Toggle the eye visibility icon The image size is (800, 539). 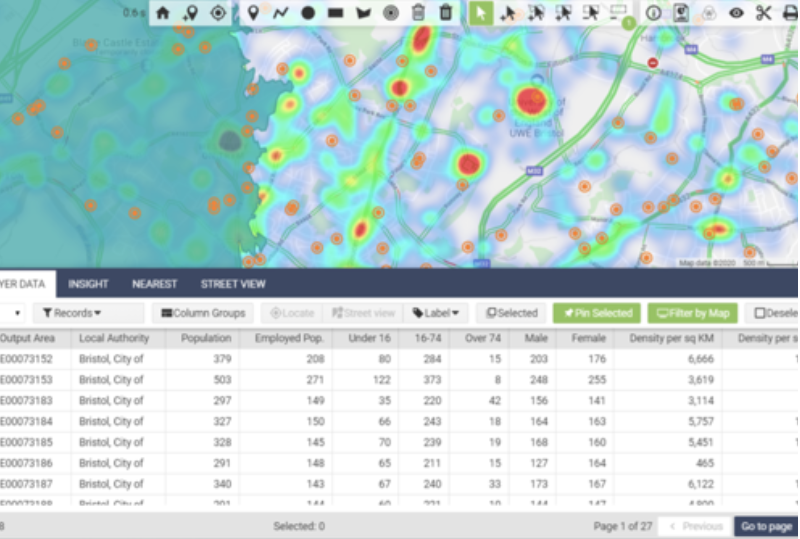[736, 13]
